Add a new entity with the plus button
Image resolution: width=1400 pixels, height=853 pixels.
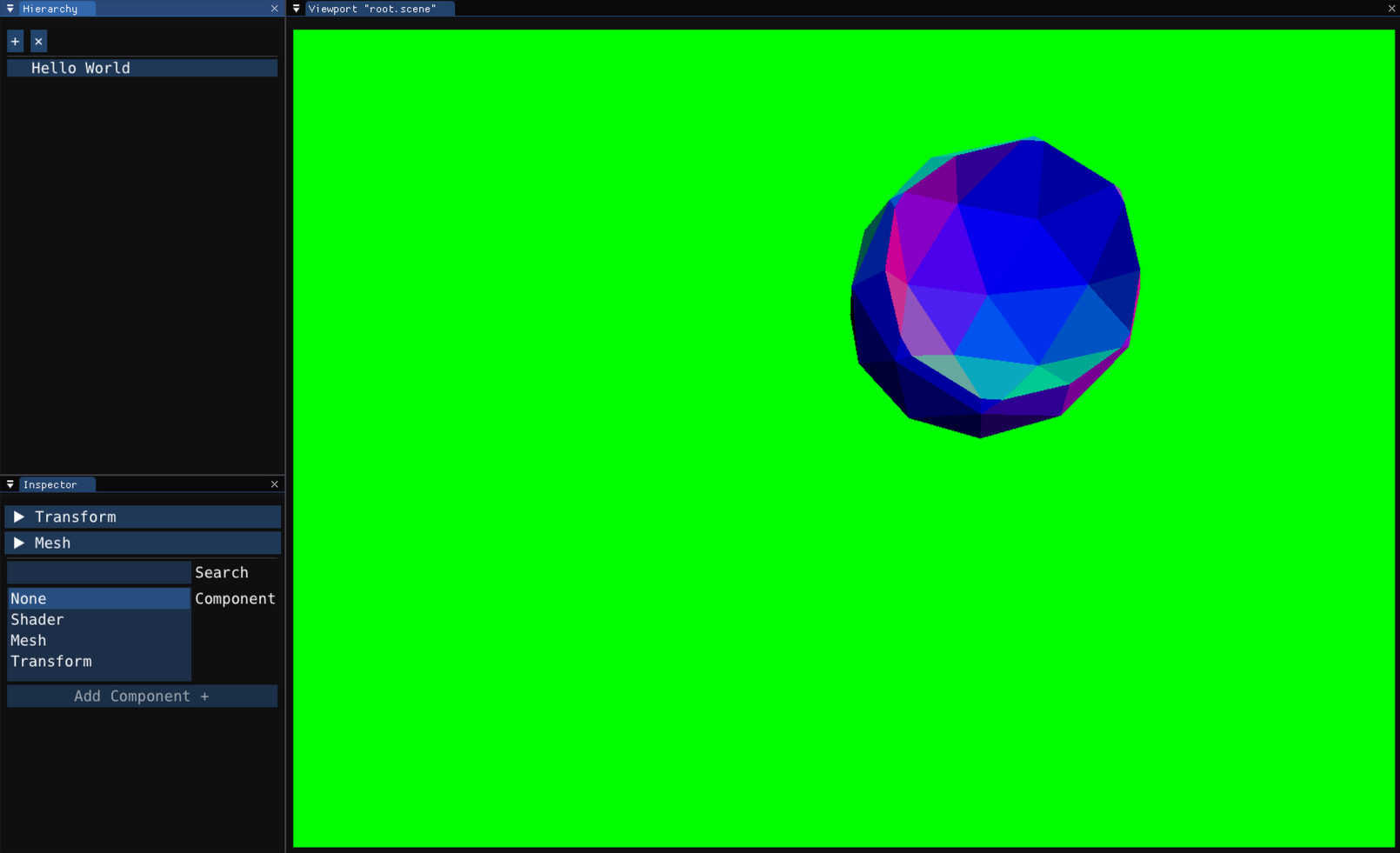tap(15, 41)
